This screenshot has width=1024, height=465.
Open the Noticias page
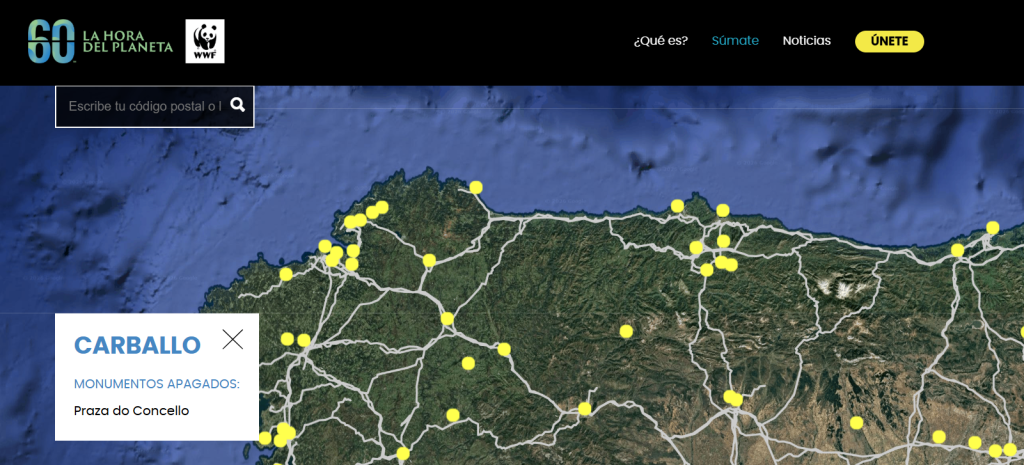coord(806,41)
